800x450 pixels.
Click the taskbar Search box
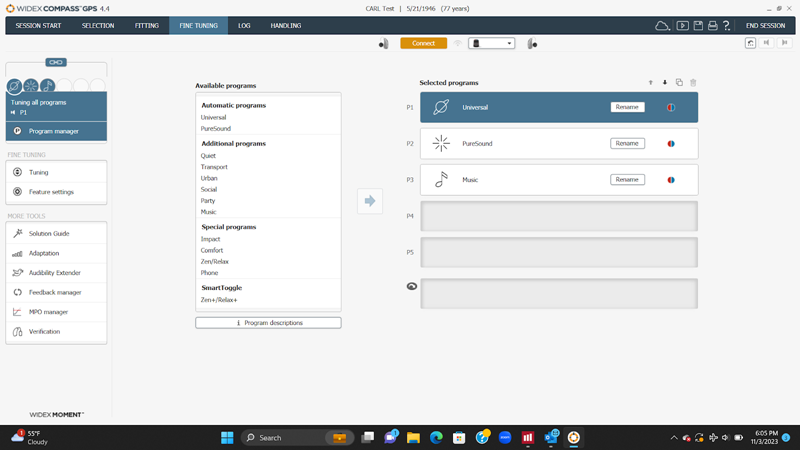click(x=297, y=438)
